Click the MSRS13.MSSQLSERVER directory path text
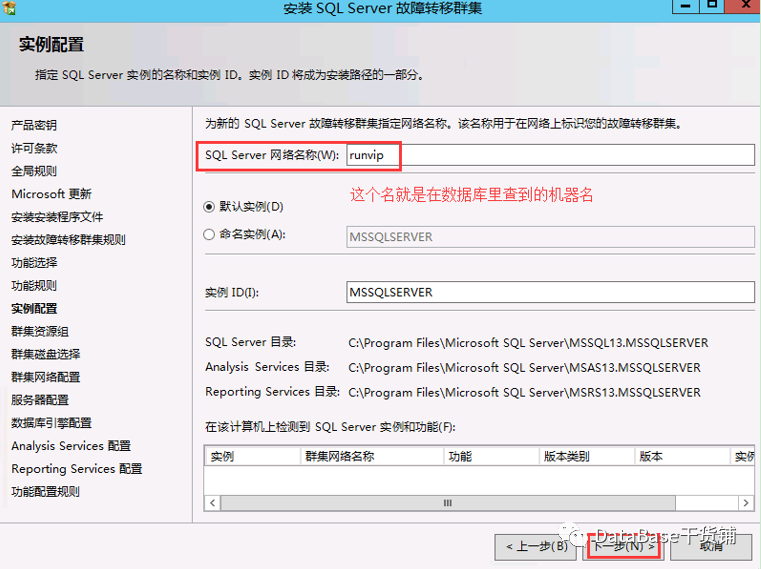 (524, 392)
